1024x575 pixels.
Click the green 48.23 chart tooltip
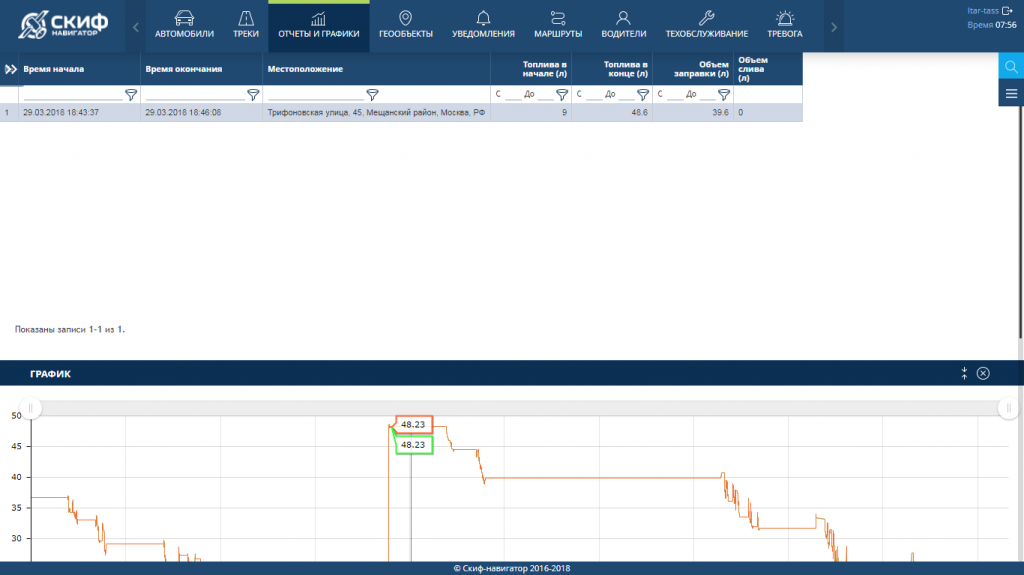(413, 445)
